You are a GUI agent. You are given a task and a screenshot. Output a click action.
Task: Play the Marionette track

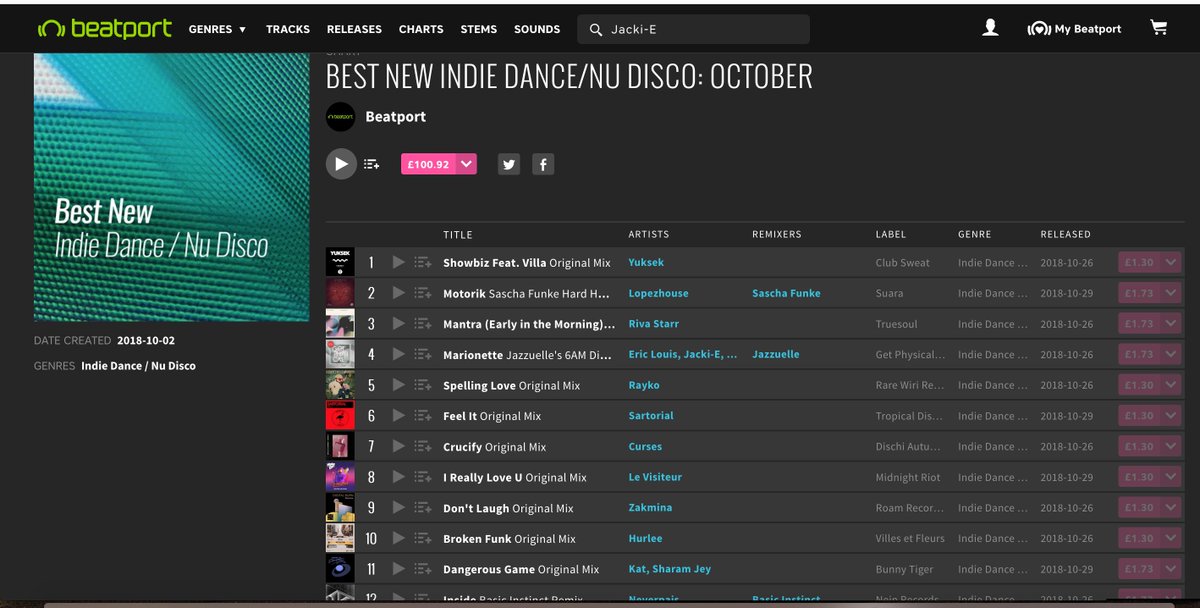398,354
